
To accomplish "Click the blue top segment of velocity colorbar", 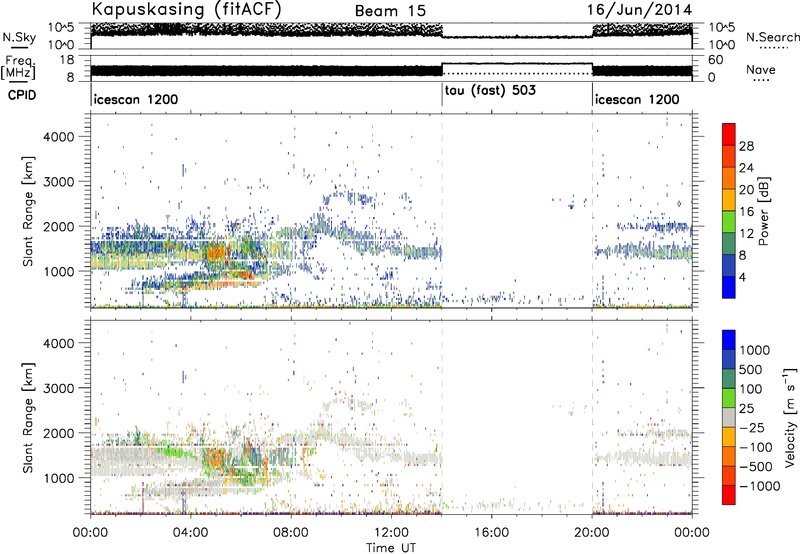I will 729,340.
